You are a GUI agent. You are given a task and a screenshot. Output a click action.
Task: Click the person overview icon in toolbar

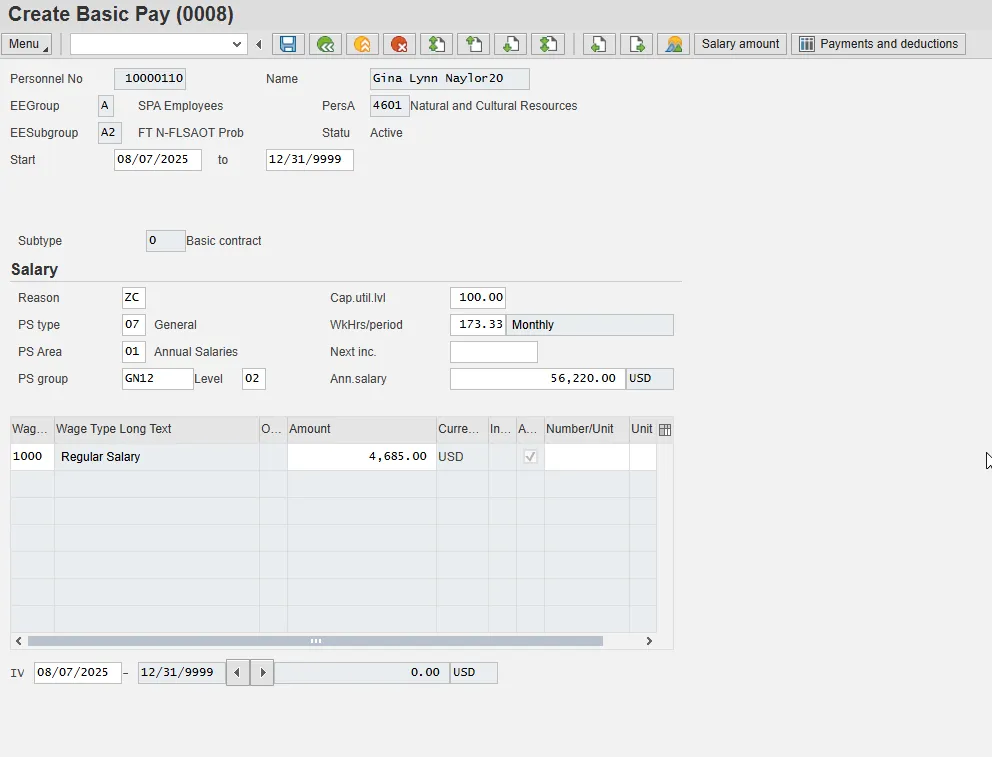click(x=673, y=44)
